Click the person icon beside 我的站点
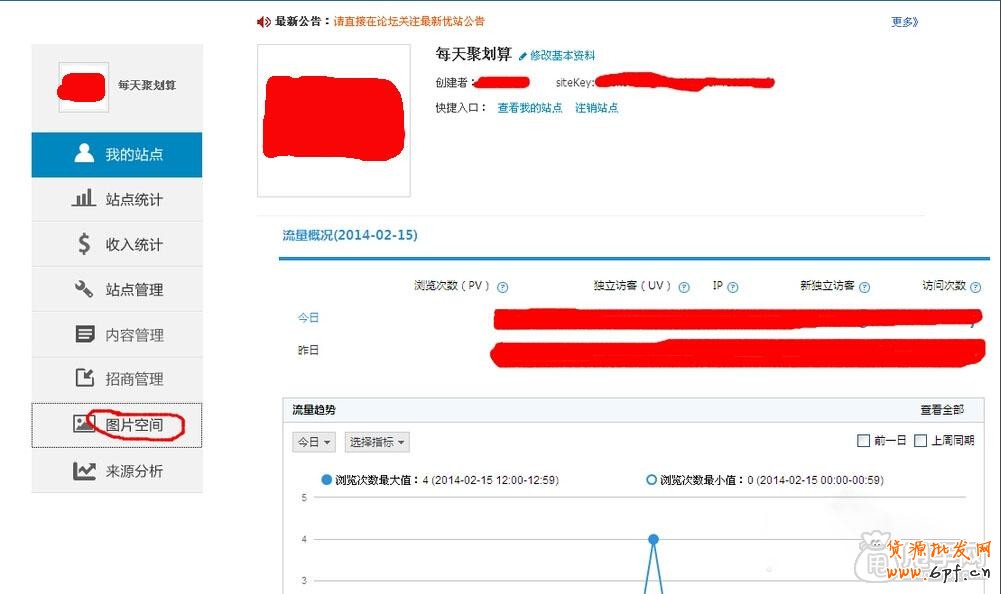 (x=84, y=154)
